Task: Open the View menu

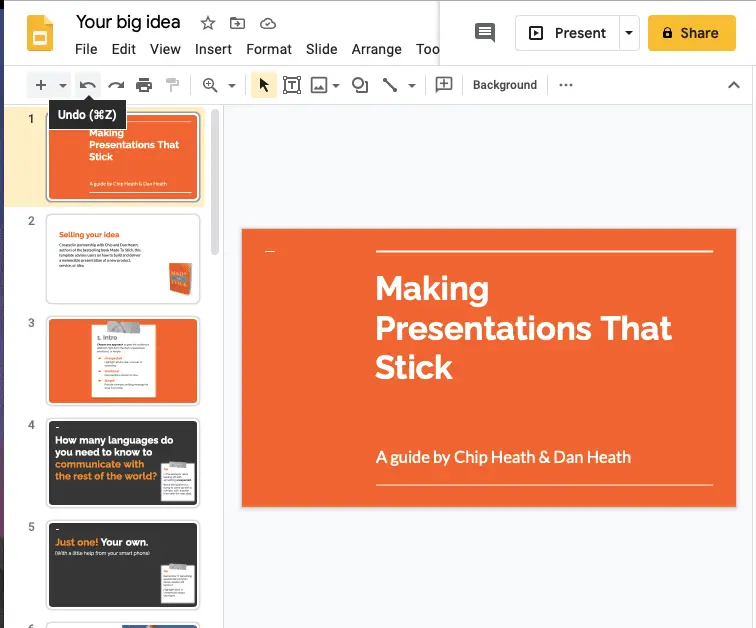Action: coord(165,49)
